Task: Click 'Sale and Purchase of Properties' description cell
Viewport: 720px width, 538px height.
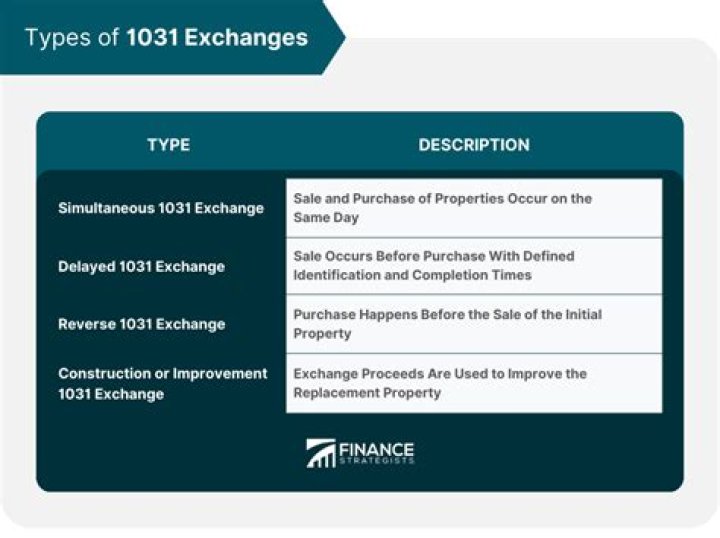Action: pos(474,208)
